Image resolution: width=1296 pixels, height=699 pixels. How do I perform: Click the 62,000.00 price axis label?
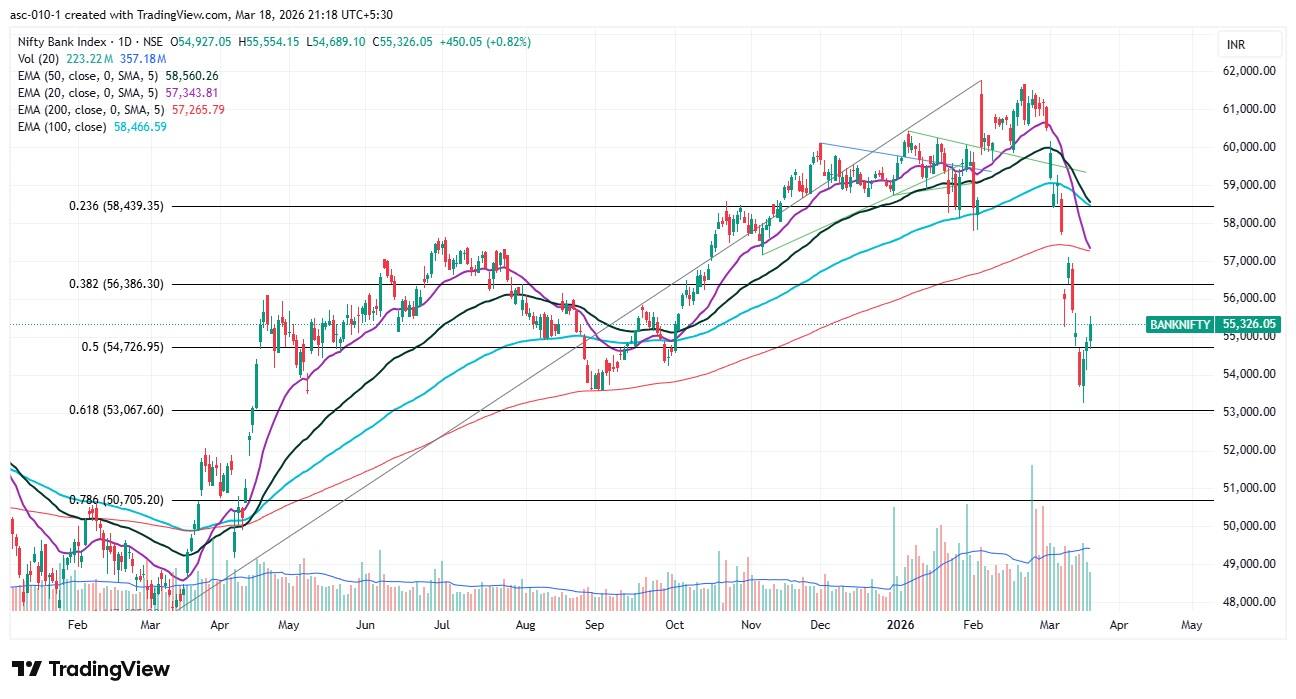(1247, 71)
